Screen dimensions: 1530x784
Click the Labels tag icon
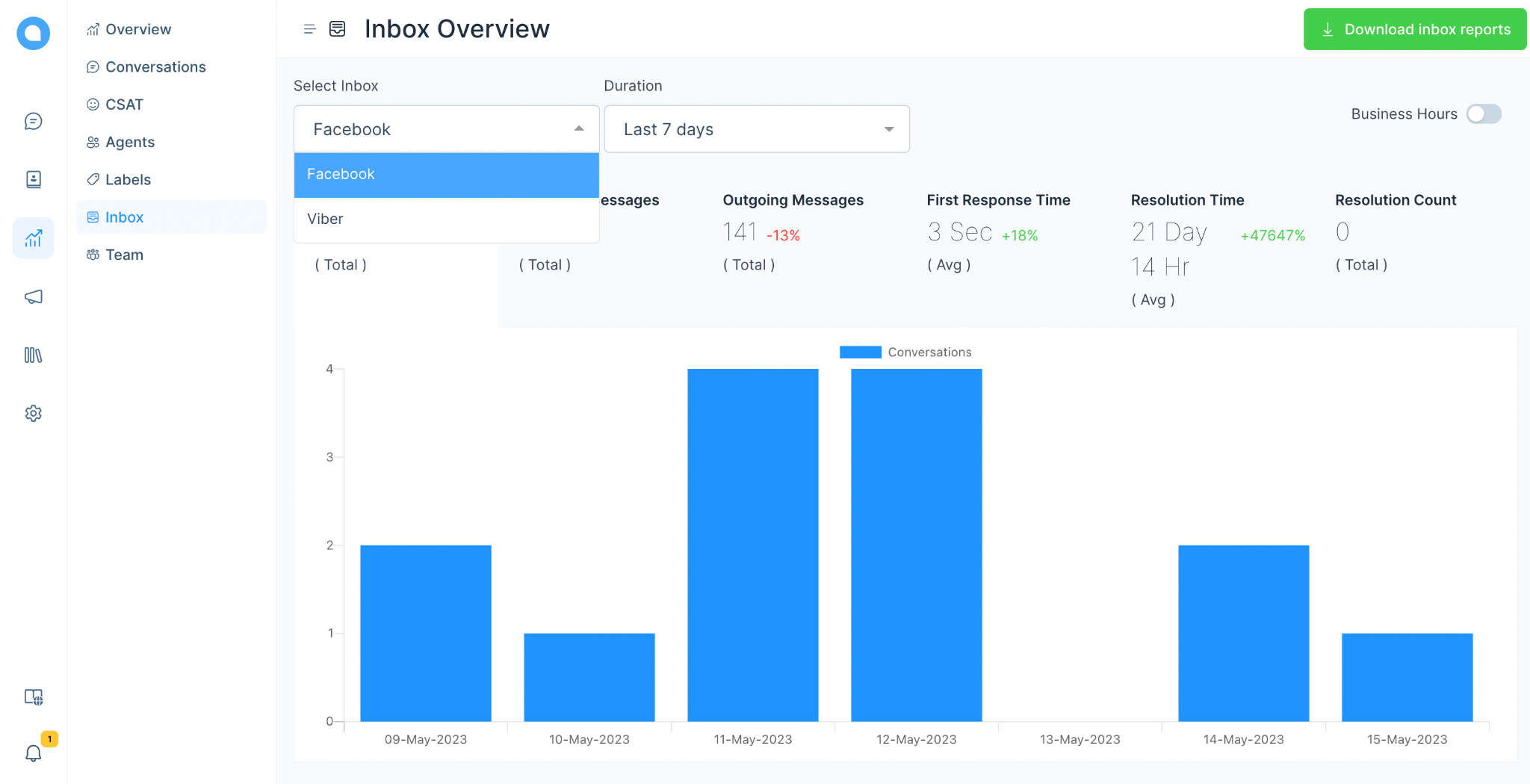tap(93, 179)
